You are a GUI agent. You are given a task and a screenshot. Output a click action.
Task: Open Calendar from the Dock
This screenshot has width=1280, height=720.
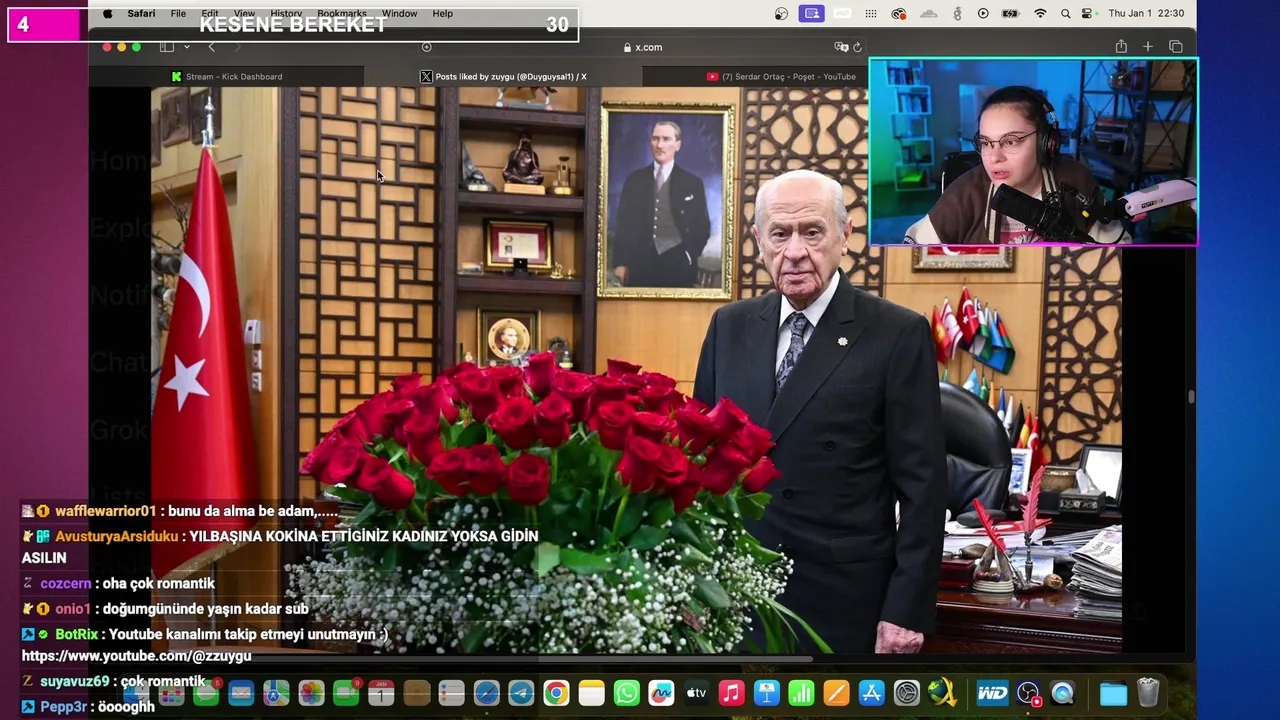[x=381, y=693]
